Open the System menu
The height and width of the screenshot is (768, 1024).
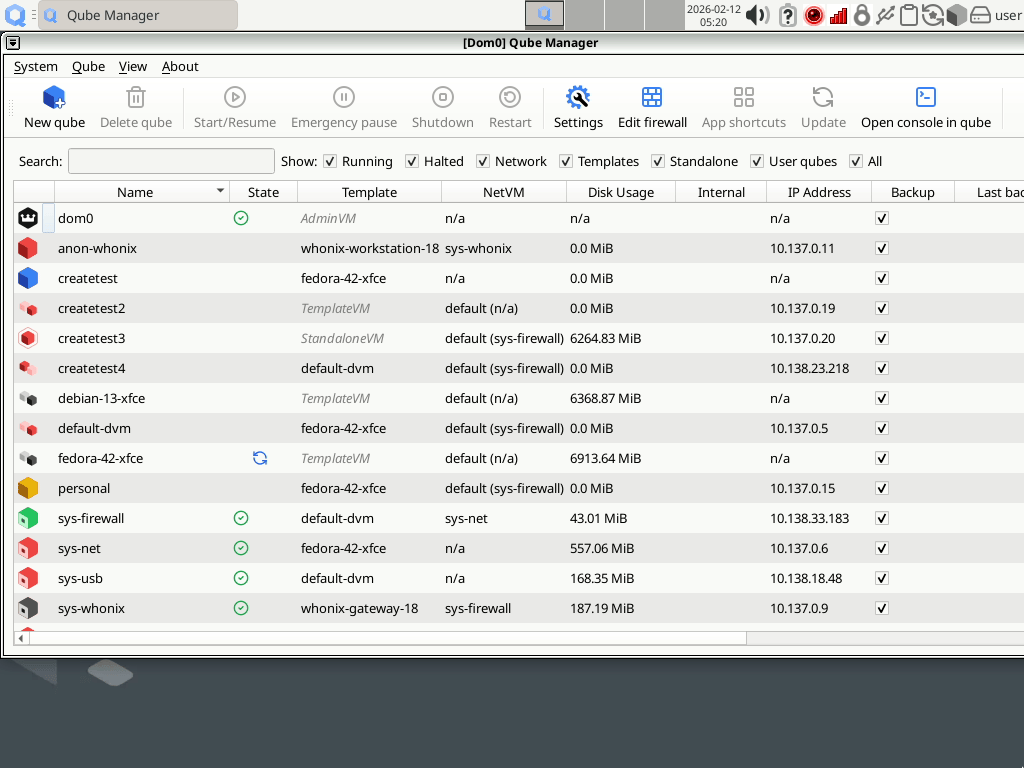pyautogui.click(x=36, y=67)
